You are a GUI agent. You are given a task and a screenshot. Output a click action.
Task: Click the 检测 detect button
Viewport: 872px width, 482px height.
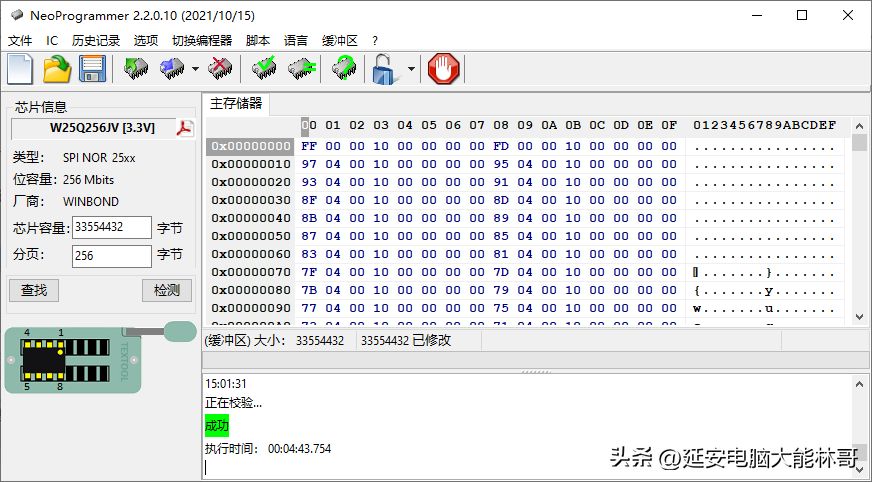(167, 290)
